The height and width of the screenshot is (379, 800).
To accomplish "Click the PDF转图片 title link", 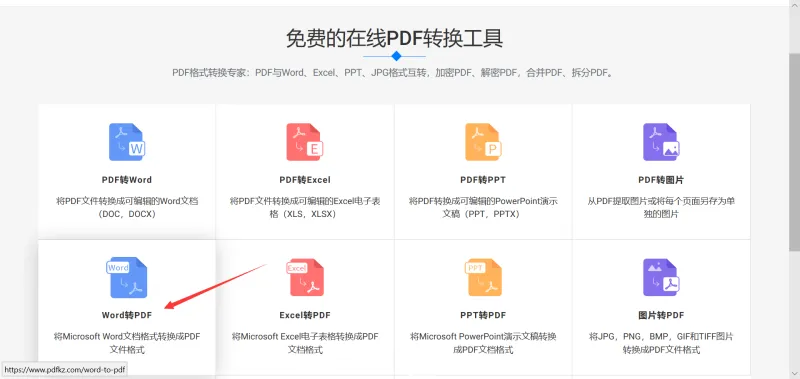I will click(x=661, y=180).
